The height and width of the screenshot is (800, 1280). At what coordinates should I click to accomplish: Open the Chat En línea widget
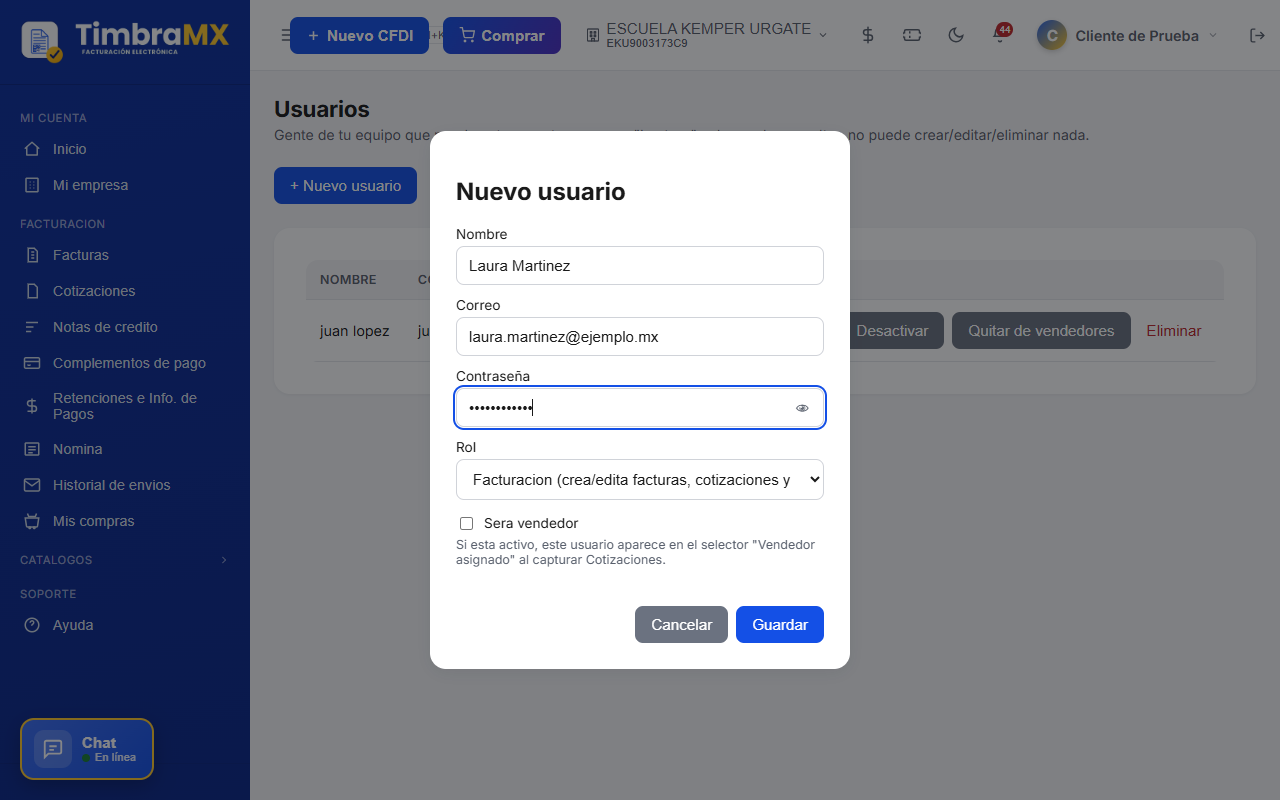coord(87,749)
